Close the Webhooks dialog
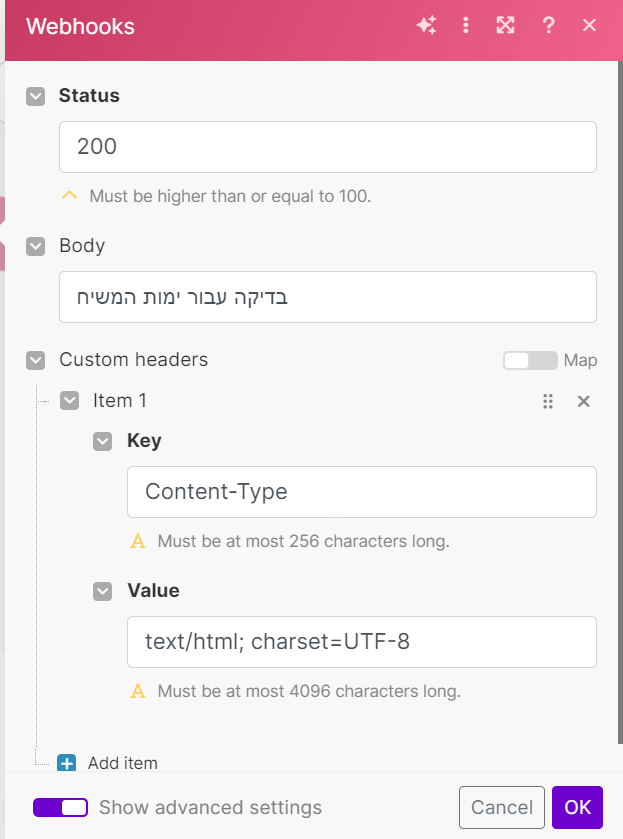The width and height of the screenshot is (623, 839). coord(589,26)
